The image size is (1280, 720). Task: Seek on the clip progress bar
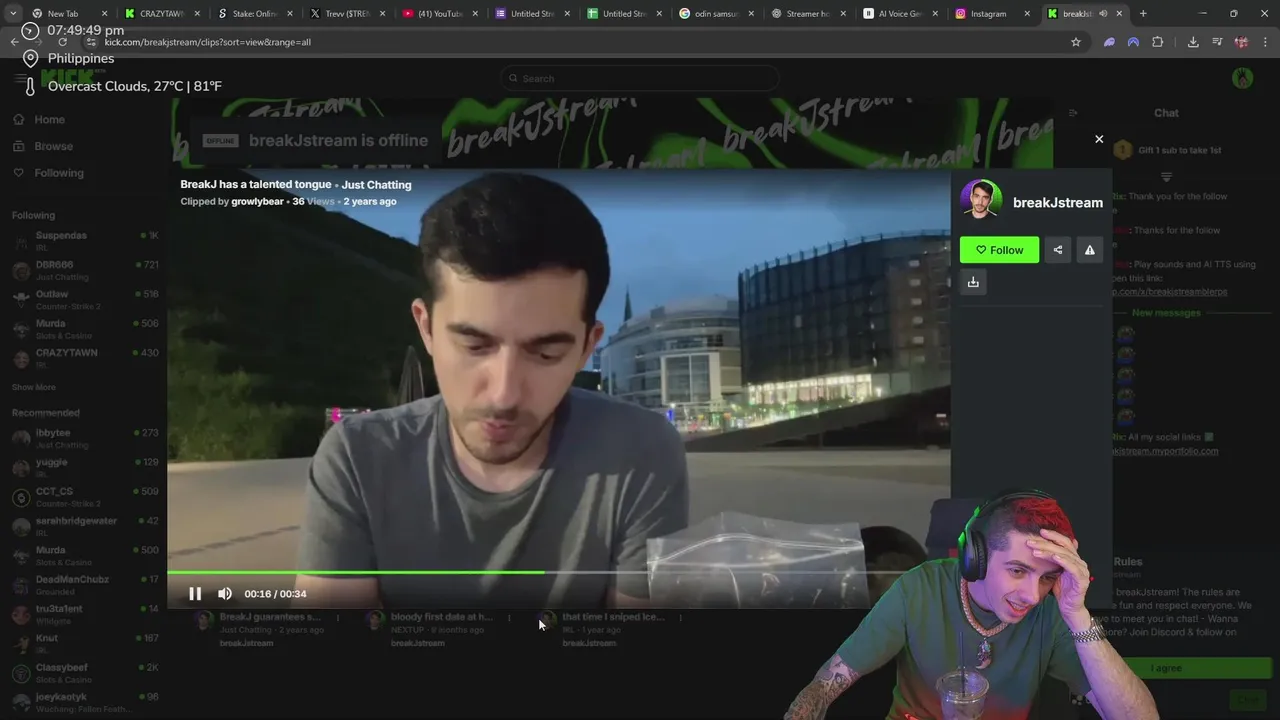558,573
